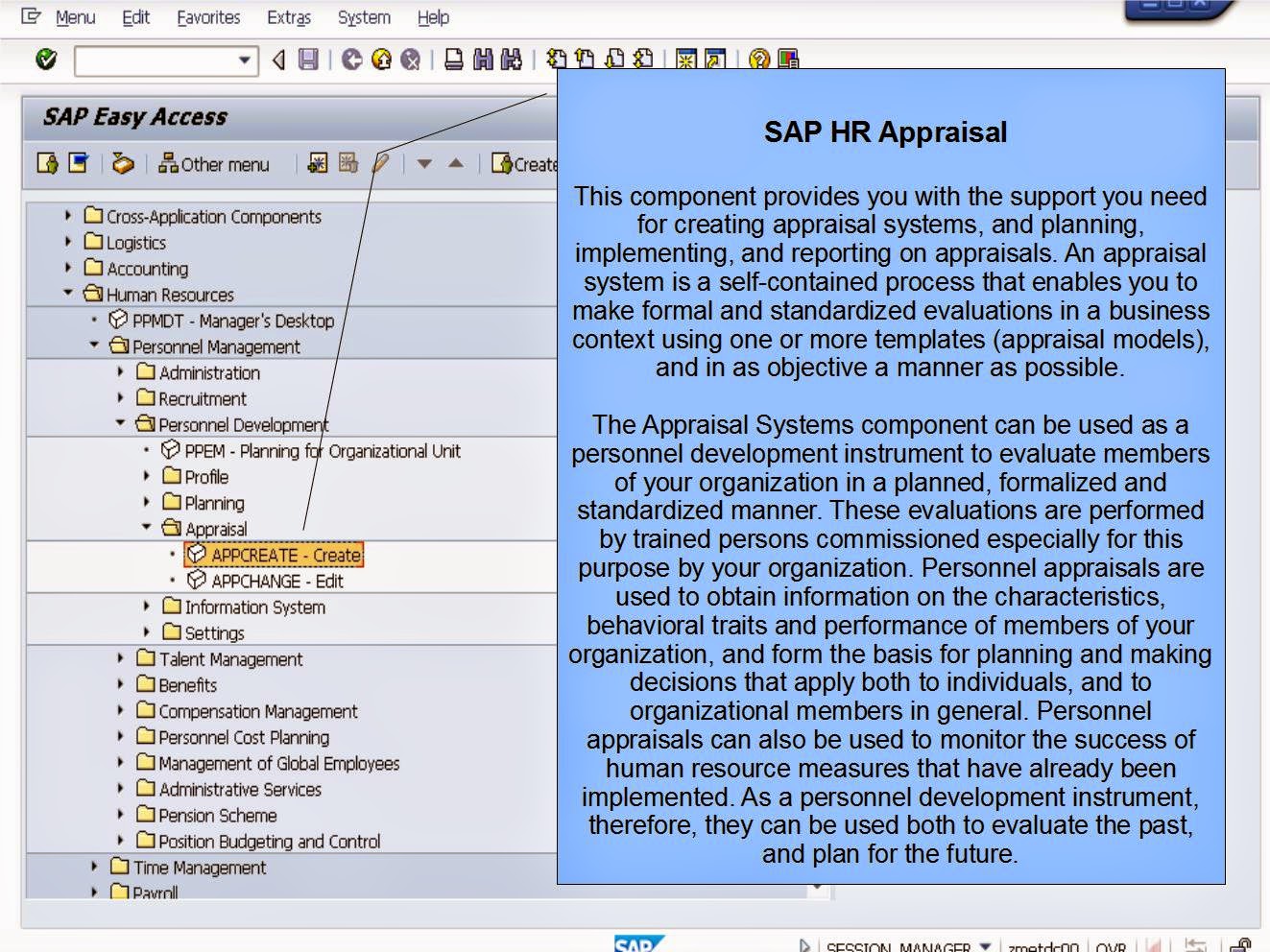Open the Find (binoculars) icon
Screen dimensions: 1270x952
click(483, 60)
